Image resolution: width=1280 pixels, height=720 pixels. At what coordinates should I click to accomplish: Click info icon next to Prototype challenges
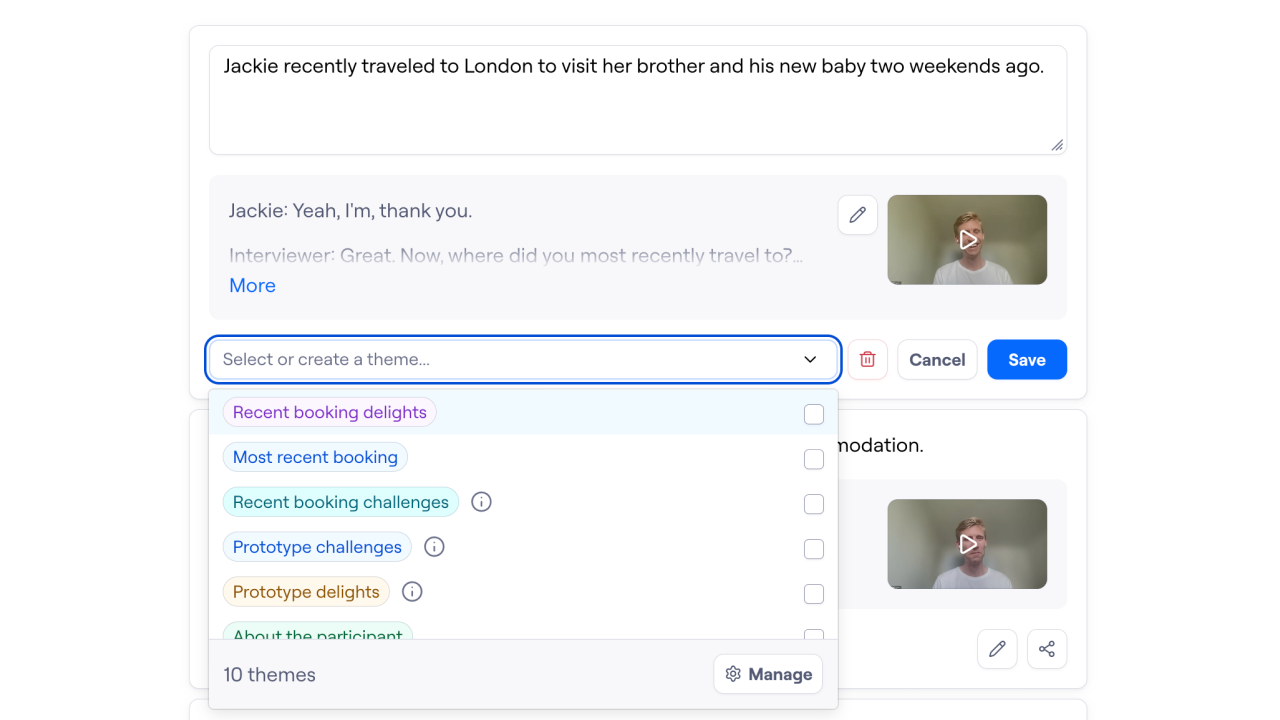click(434, 547)
